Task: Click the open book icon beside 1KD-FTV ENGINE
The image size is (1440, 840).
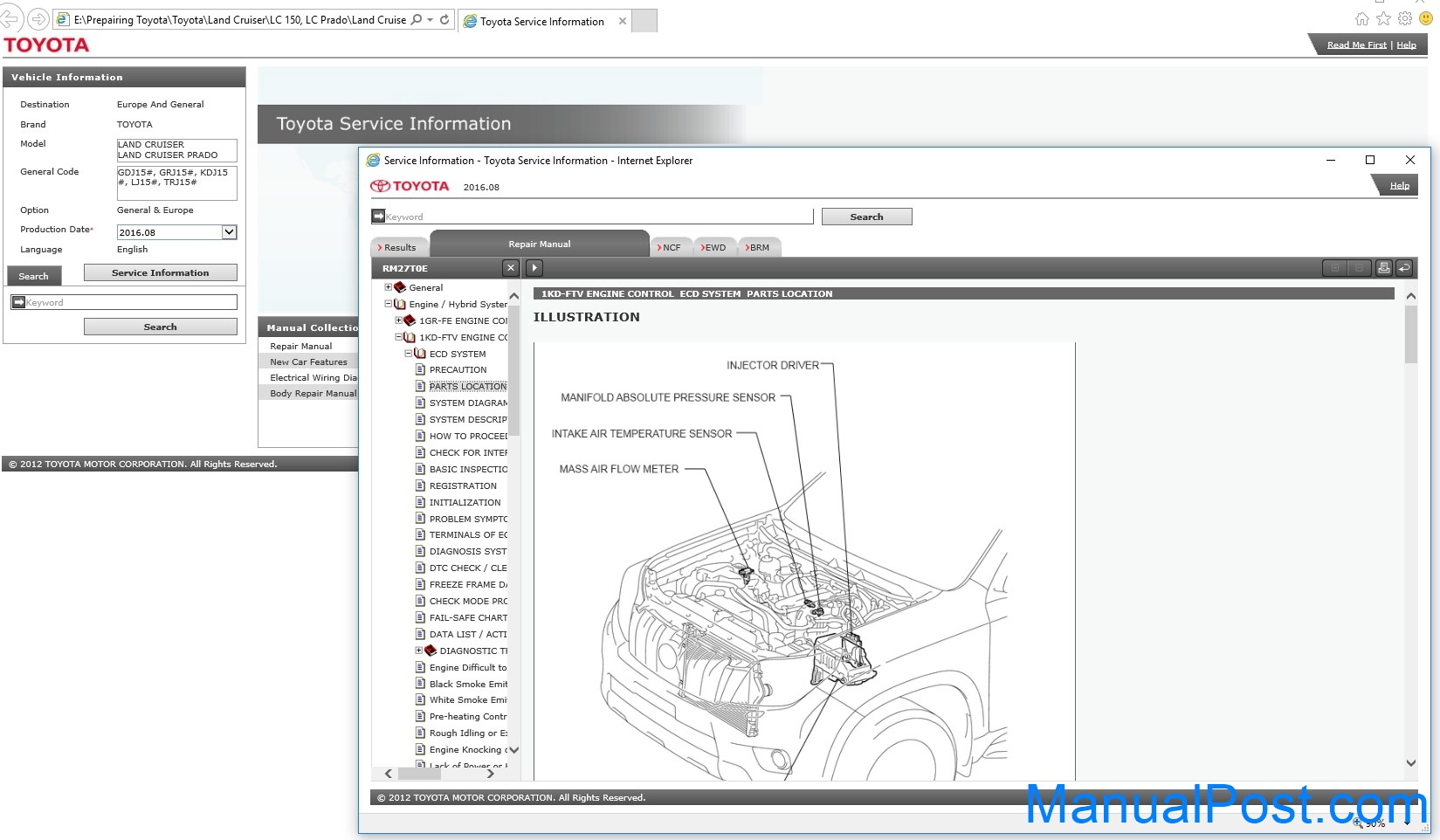Action: (x=410, y=337)
